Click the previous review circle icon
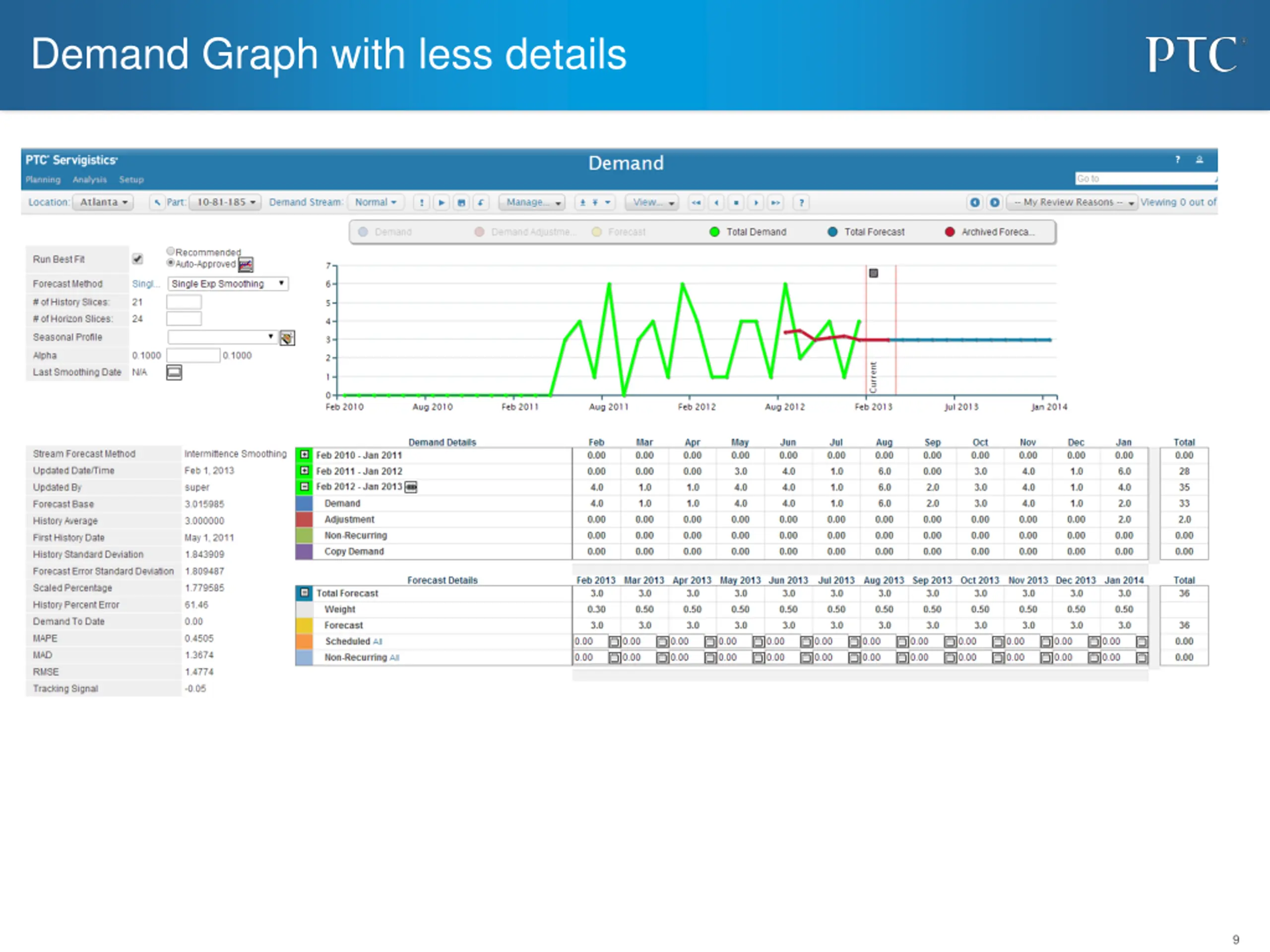1270x952 pixels. coord(975,203)
